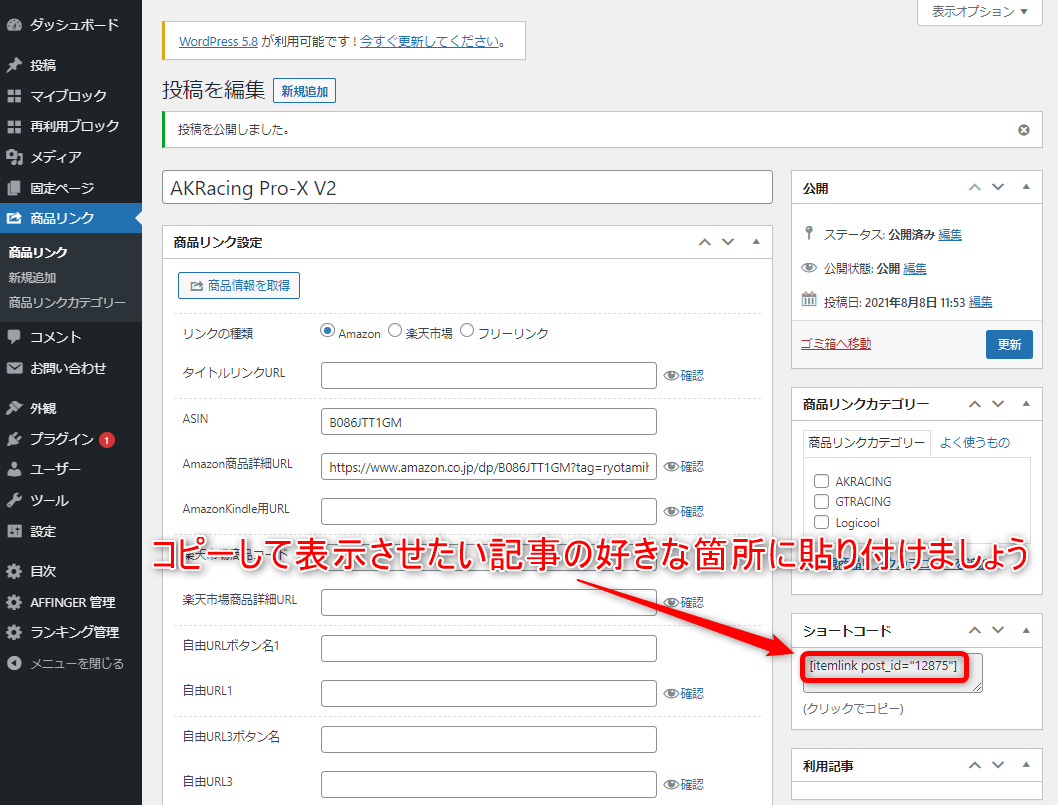
Task: Dismiss the 投稿を公開しました notice
Action: [1024, 130]
